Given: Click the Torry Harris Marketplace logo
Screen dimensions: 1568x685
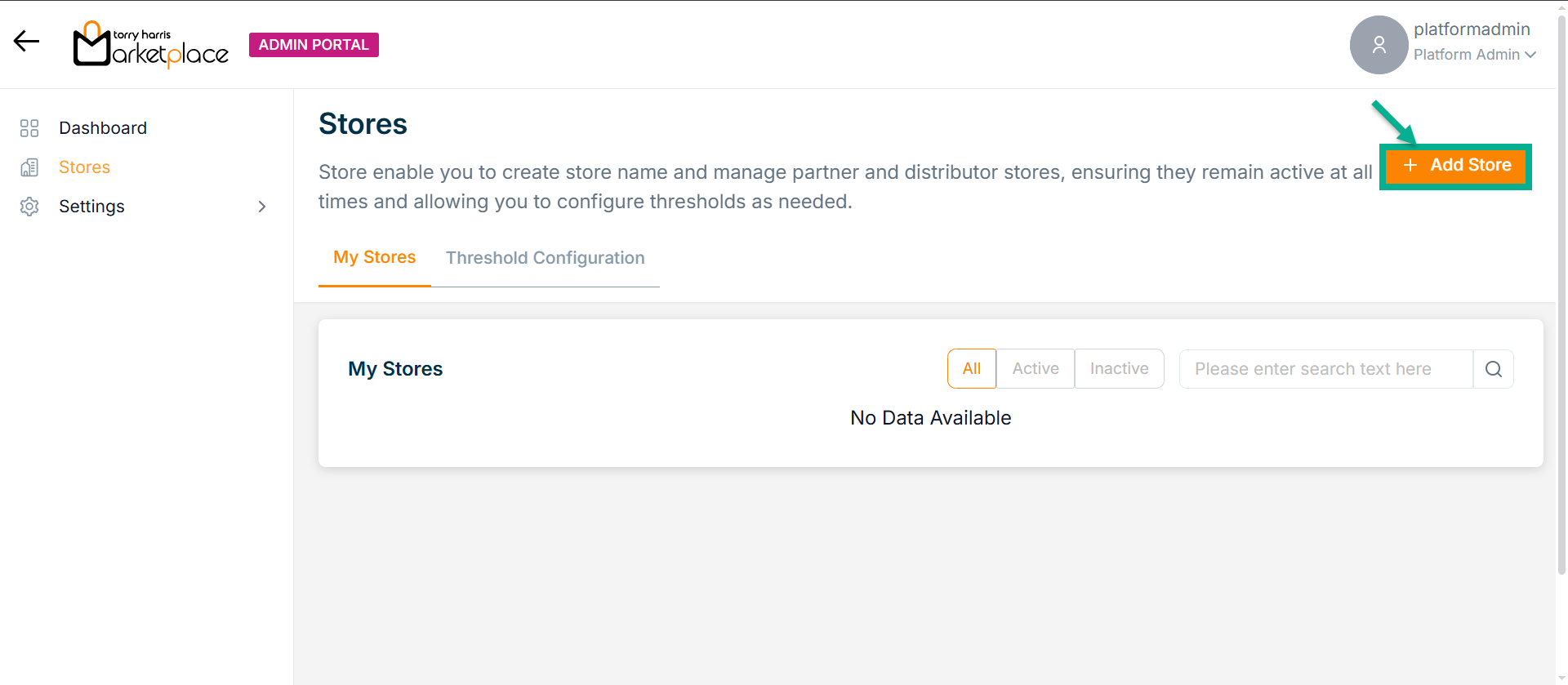Looking at the screenshot, I should [151, 45].
